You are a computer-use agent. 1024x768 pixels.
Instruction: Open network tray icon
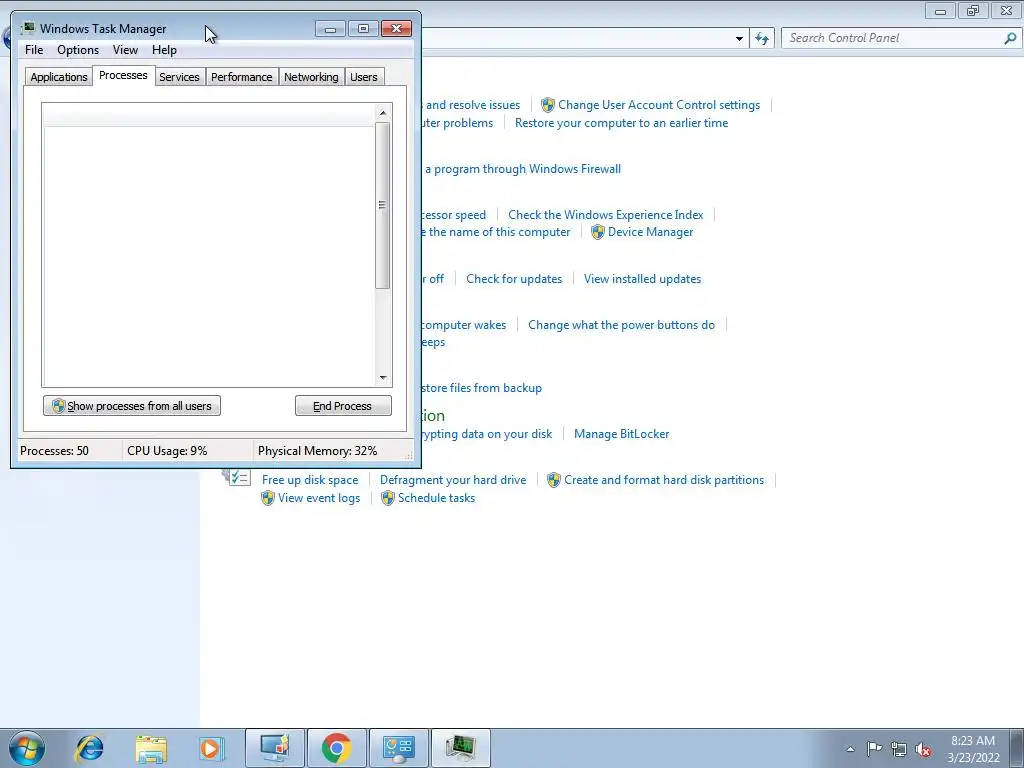click(899, 749)
